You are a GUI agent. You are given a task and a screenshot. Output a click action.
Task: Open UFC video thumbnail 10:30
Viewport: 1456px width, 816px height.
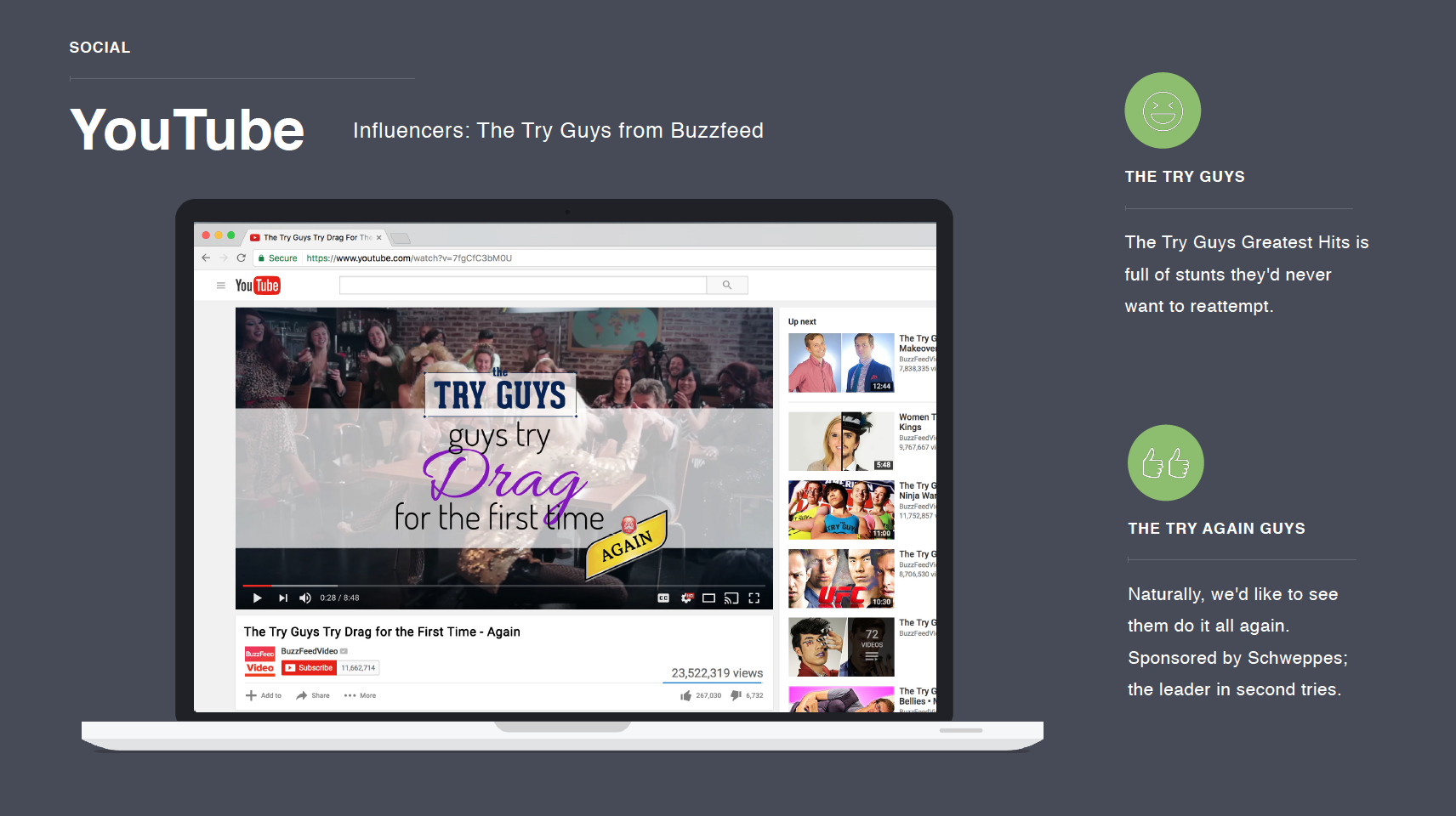[841, 579]
